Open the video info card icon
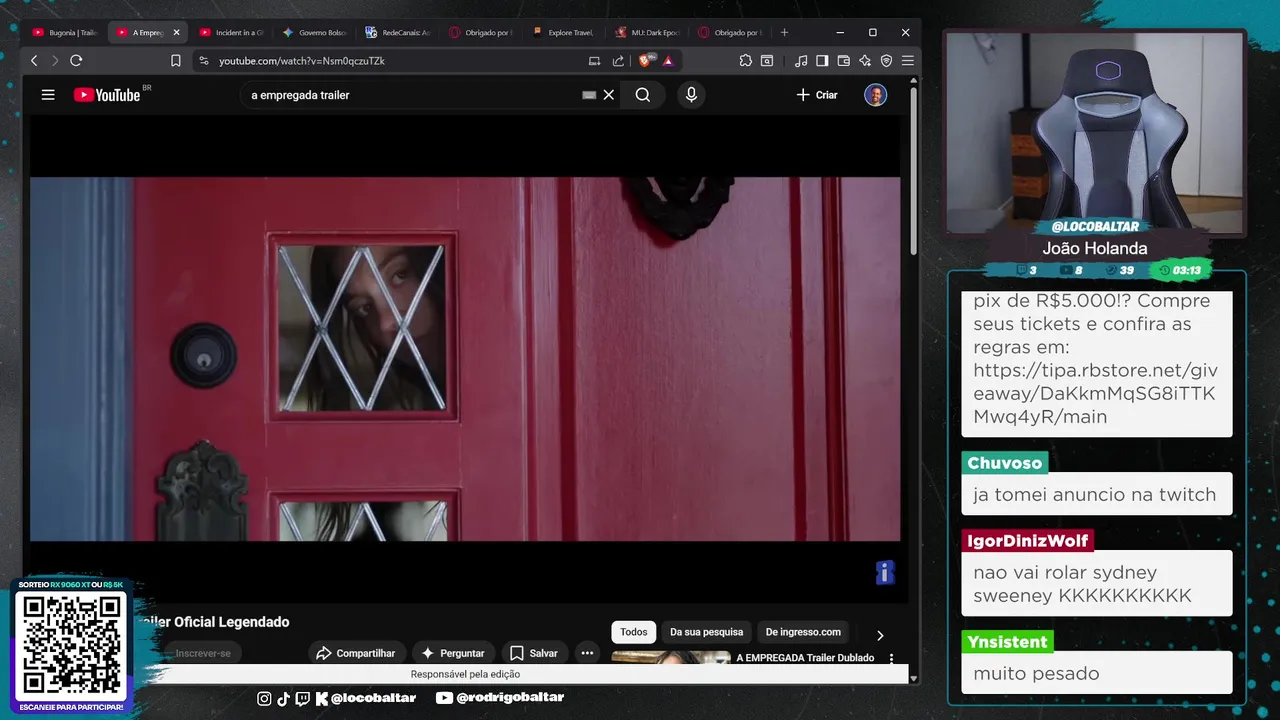 point(884,572)
